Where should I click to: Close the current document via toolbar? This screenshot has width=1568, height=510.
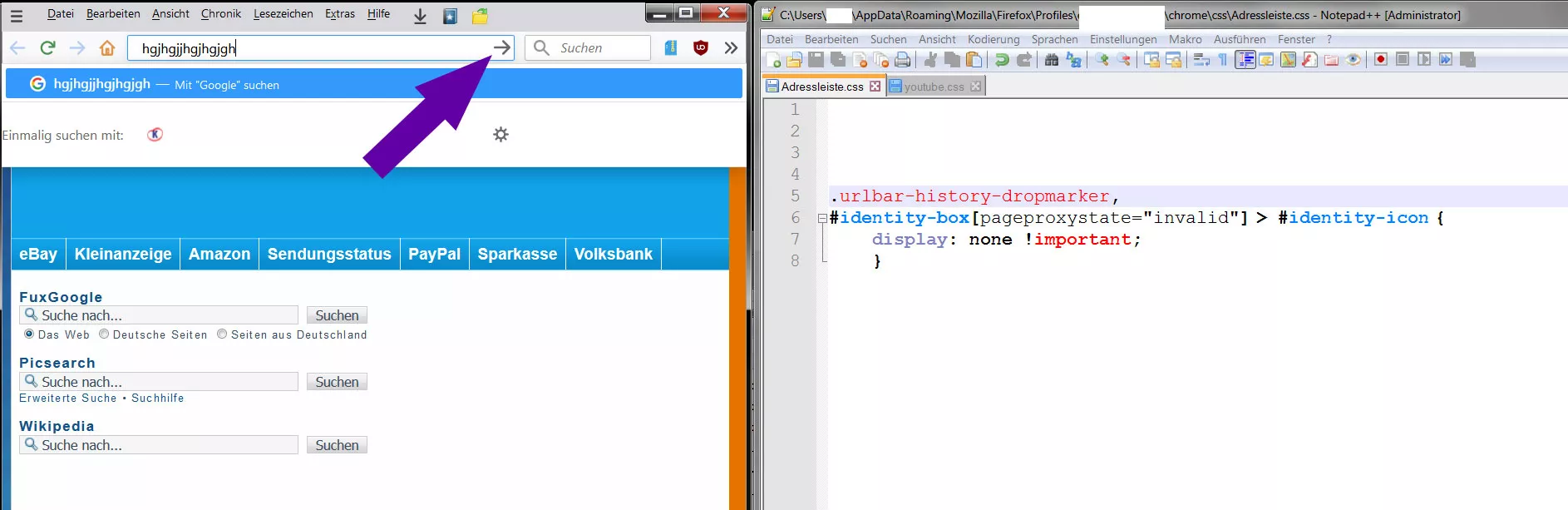860,60
